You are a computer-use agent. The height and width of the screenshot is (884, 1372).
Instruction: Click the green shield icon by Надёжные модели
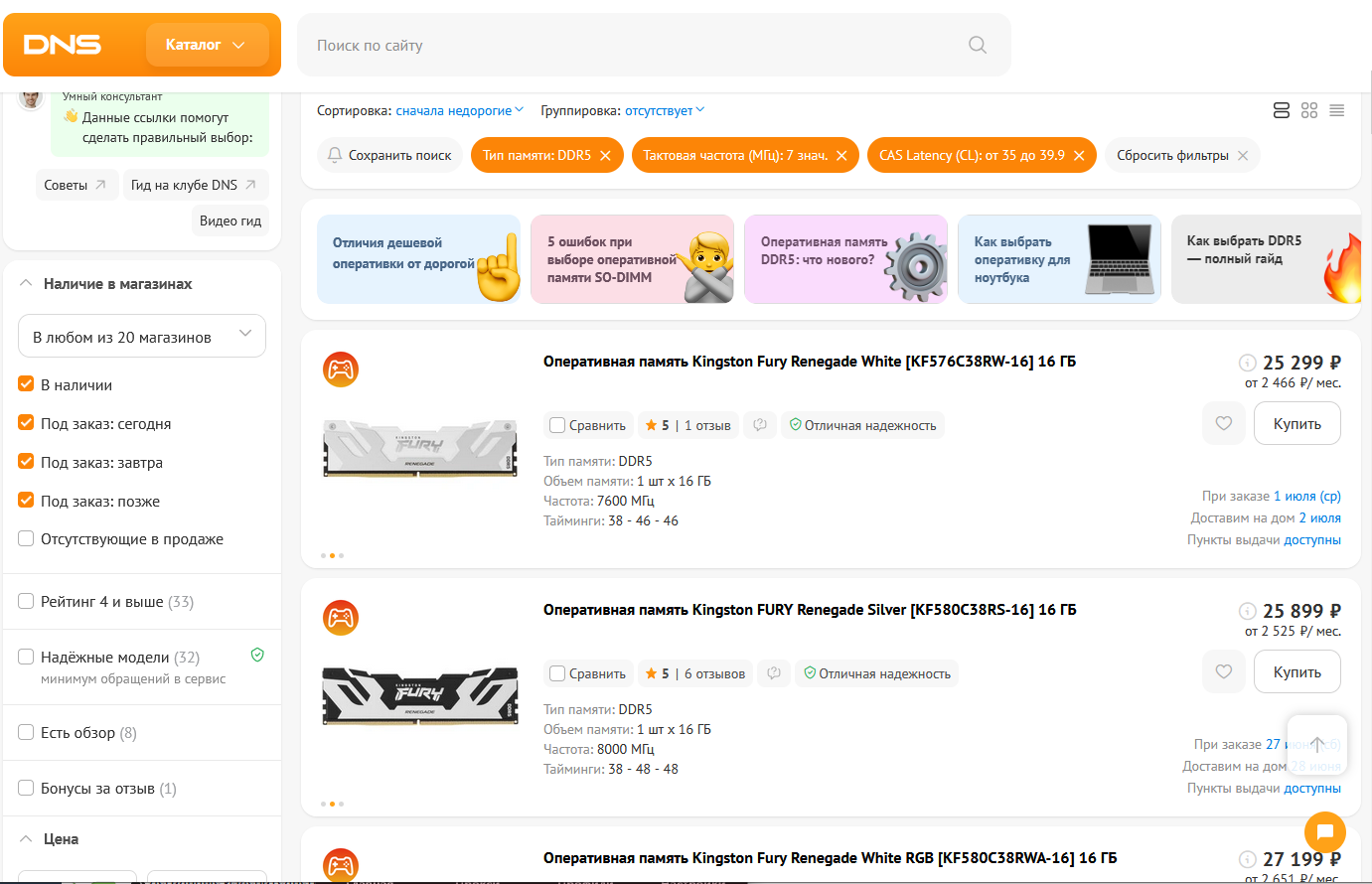(257, 655)
